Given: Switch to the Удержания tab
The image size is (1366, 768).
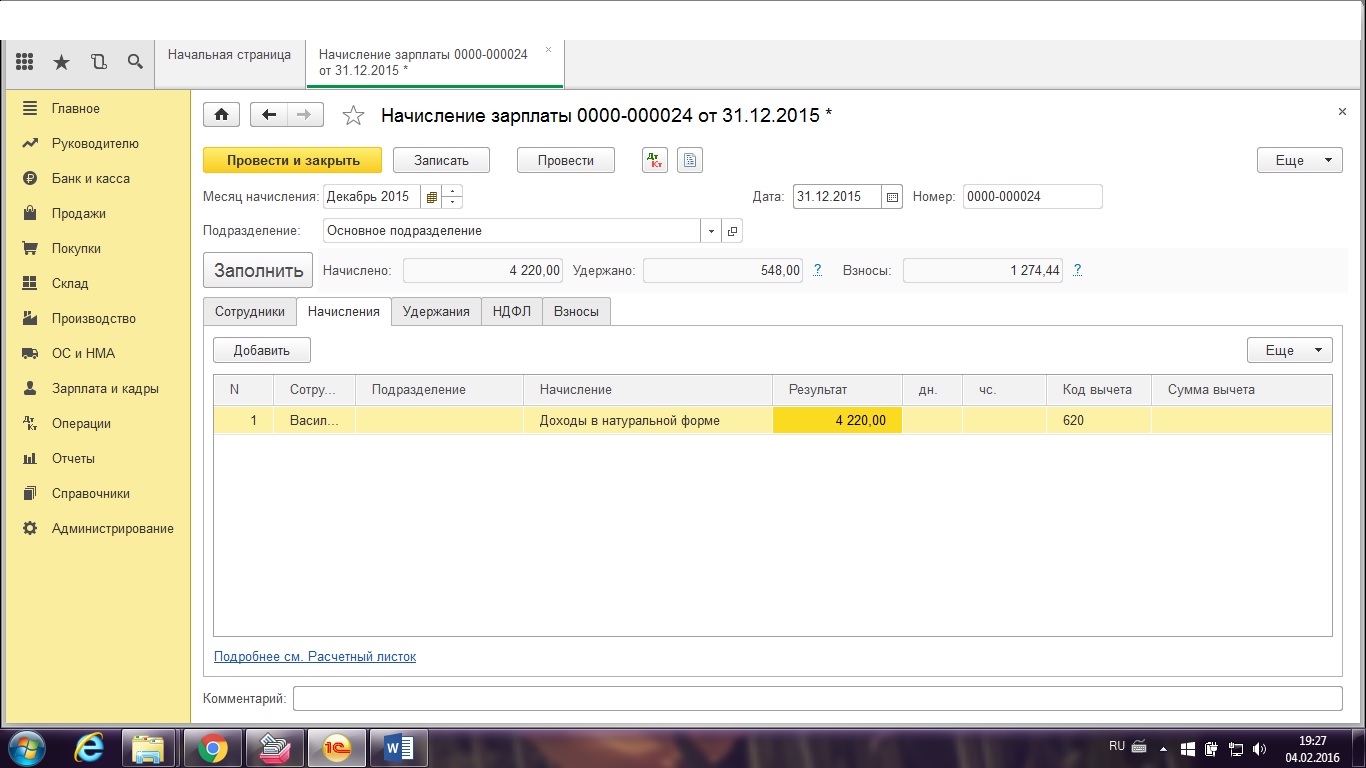Looking at the screenshot, I should (436, 311).
